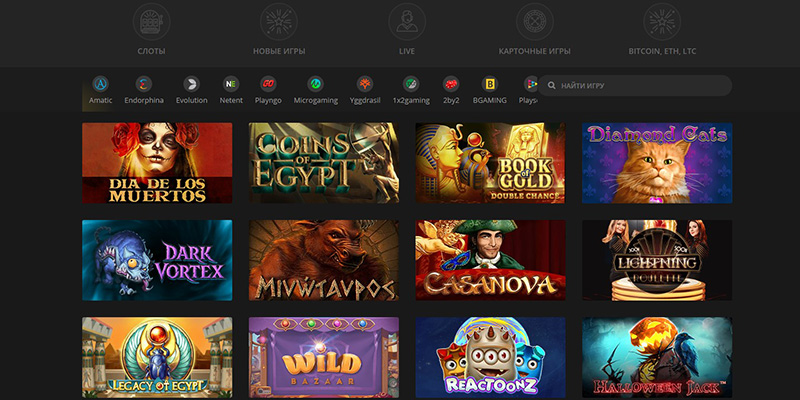This screenshot has width=800, height=400.
Task: Filter by Netent provider icon
Action: tap(231, 84)
